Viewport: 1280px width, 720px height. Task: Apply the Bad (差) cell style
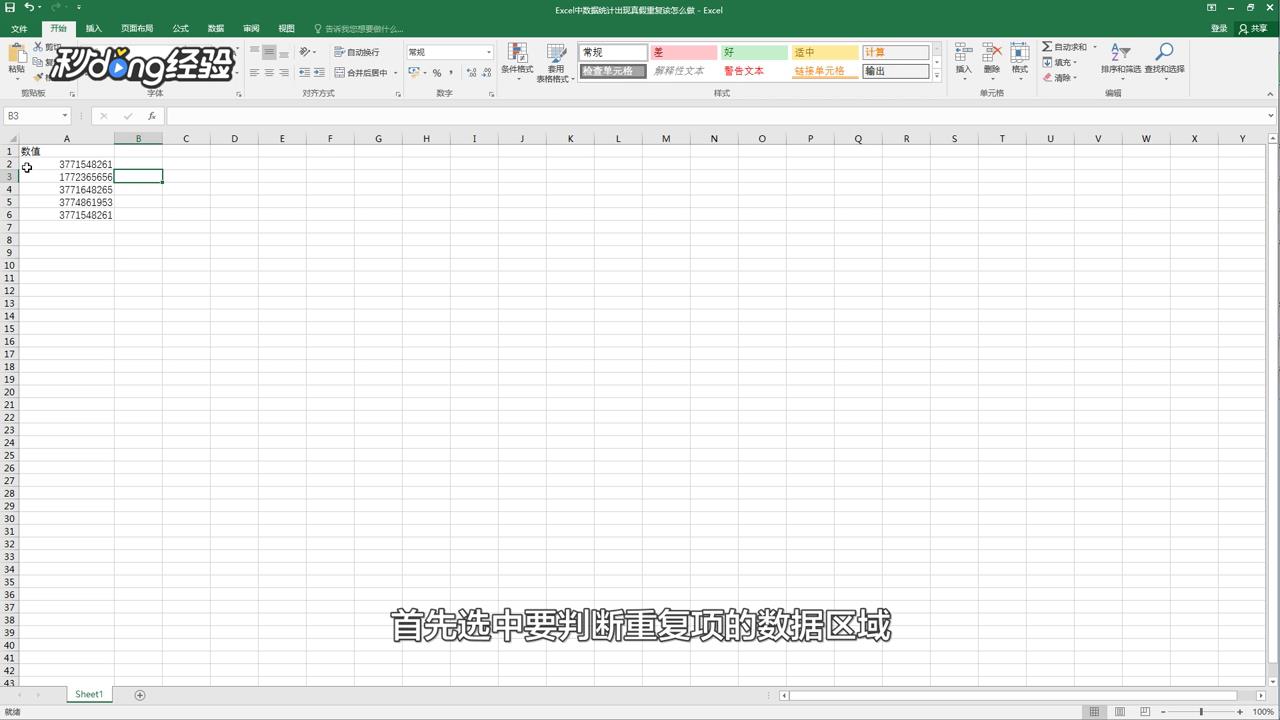684,52
